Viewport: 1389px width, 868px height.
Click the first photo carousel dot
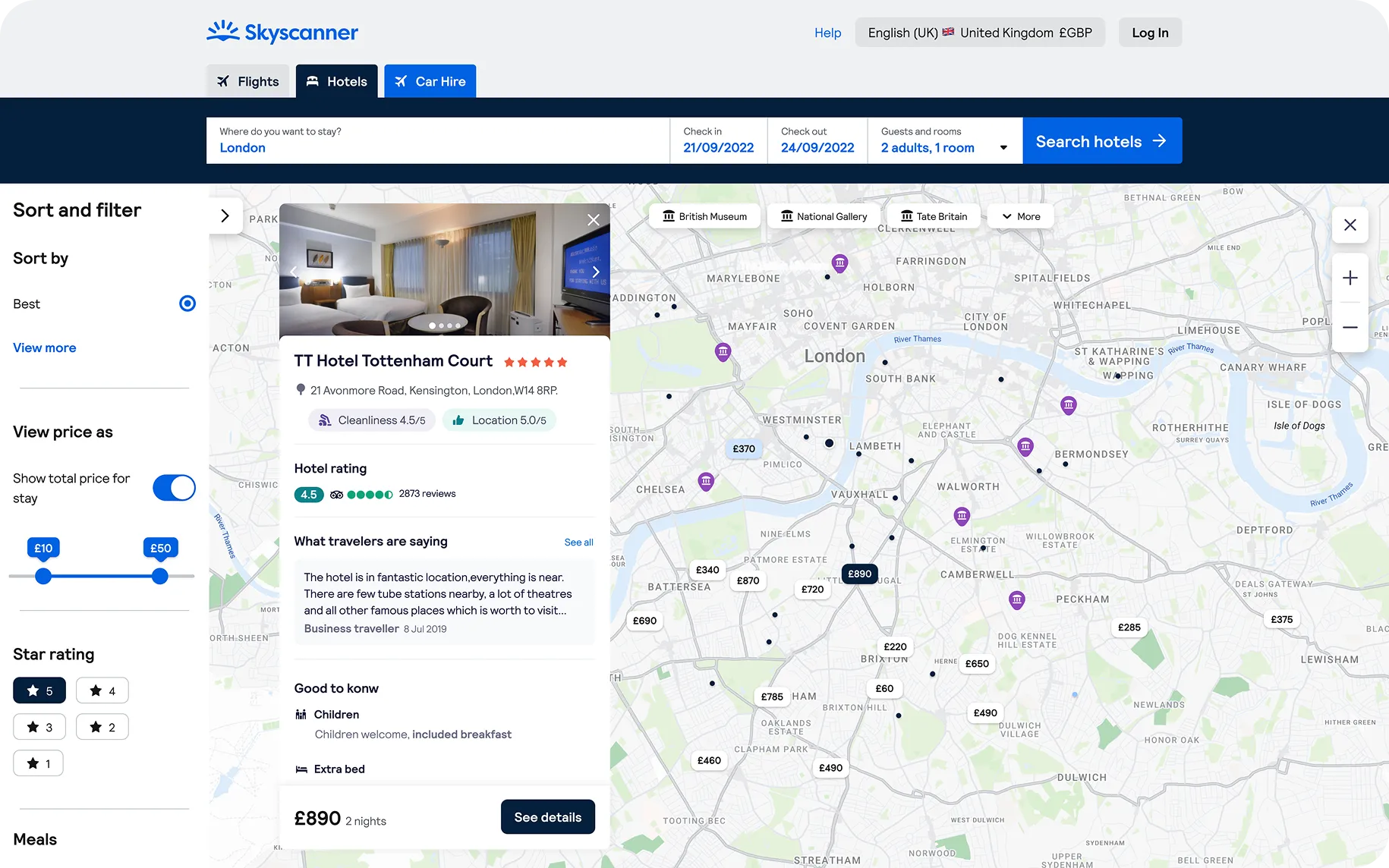[433, 325]
